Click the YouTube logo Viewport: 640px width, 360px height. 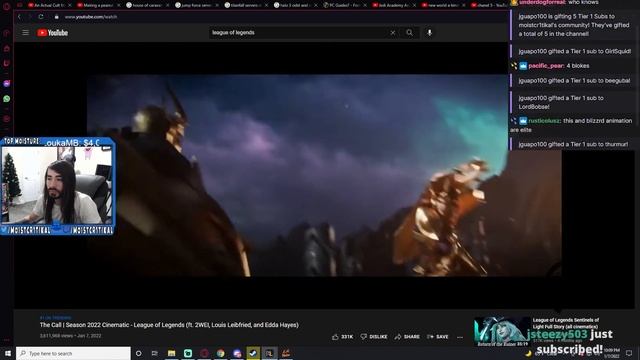coord(53,33)
